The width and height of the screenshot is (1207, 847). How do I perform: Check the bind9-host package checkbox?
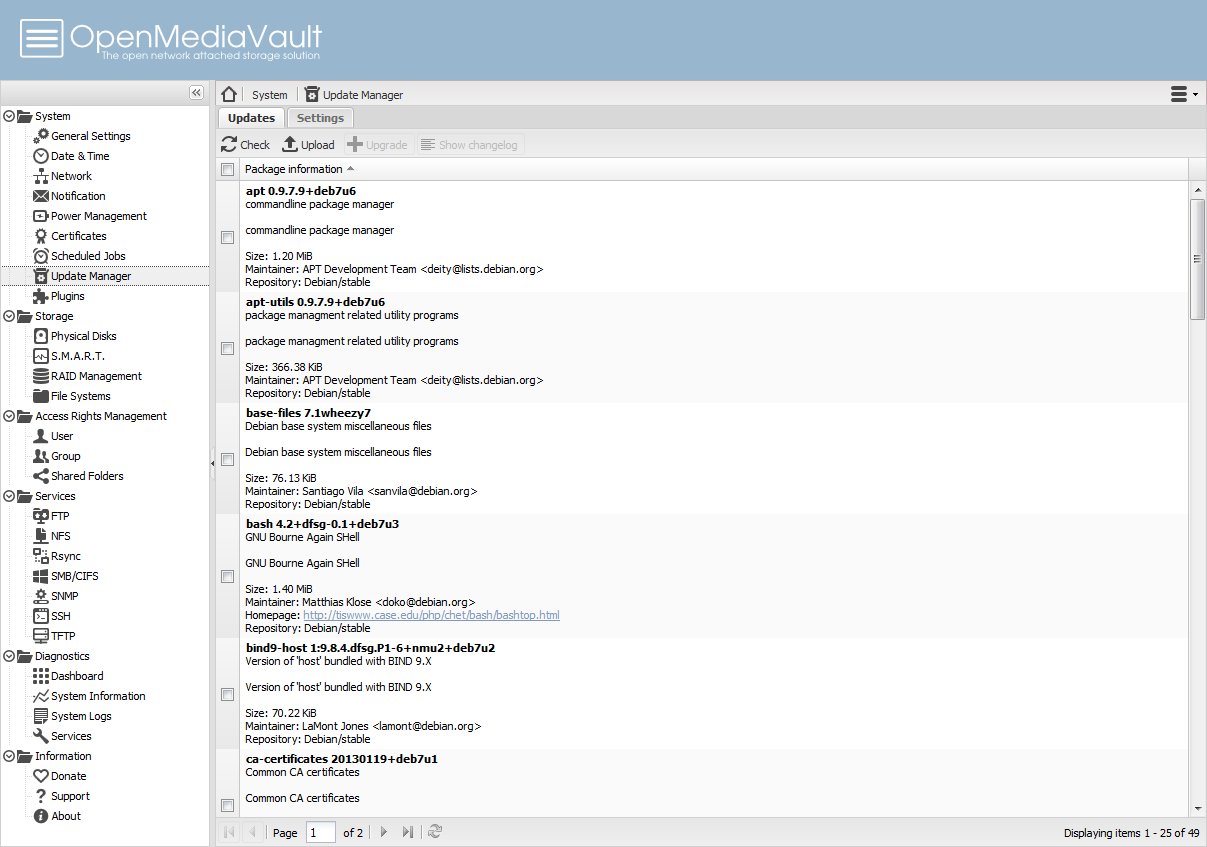228,693
